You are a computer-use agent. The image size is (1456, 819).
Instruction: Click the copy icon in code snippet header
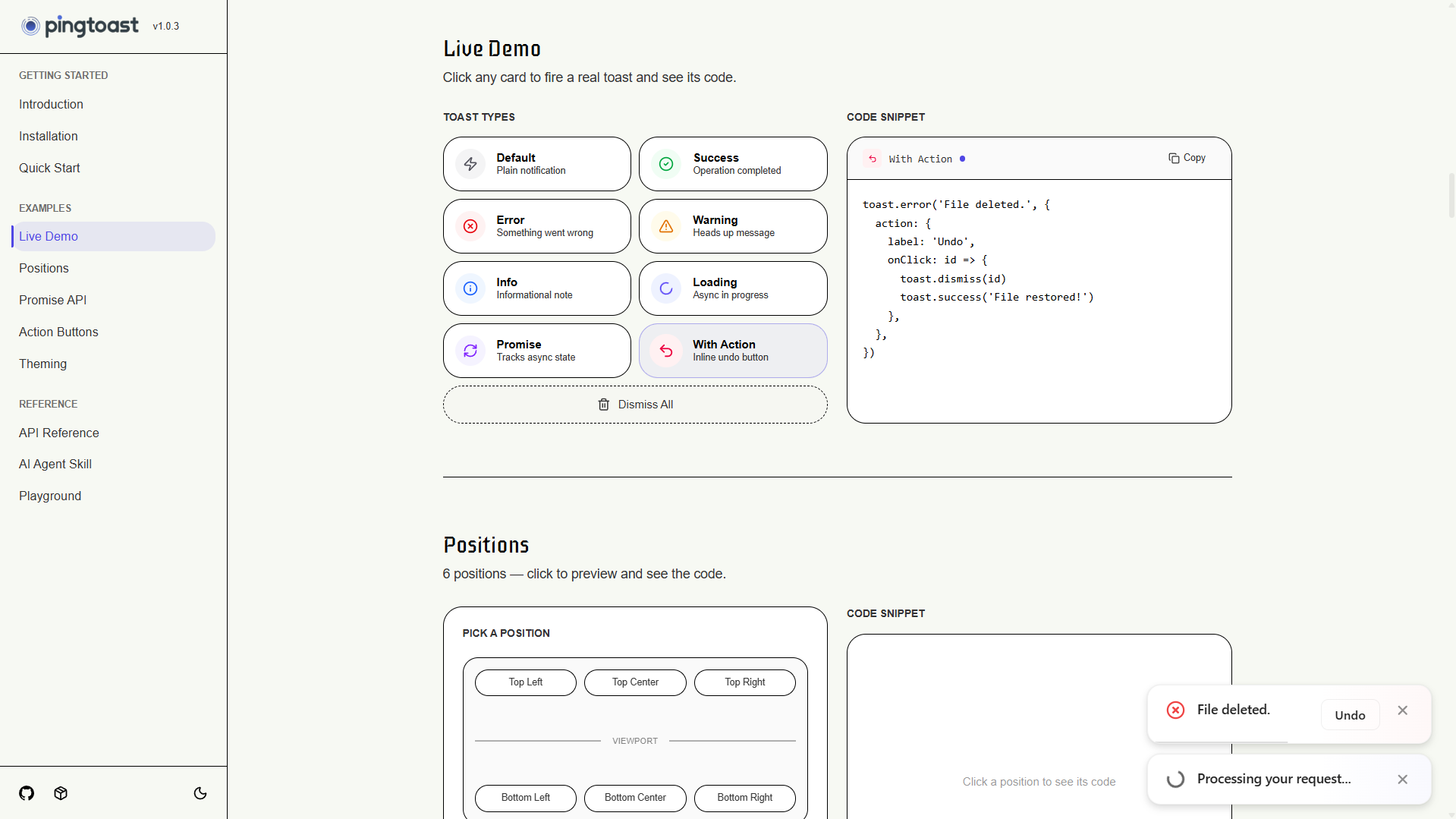coord(1174,158)
